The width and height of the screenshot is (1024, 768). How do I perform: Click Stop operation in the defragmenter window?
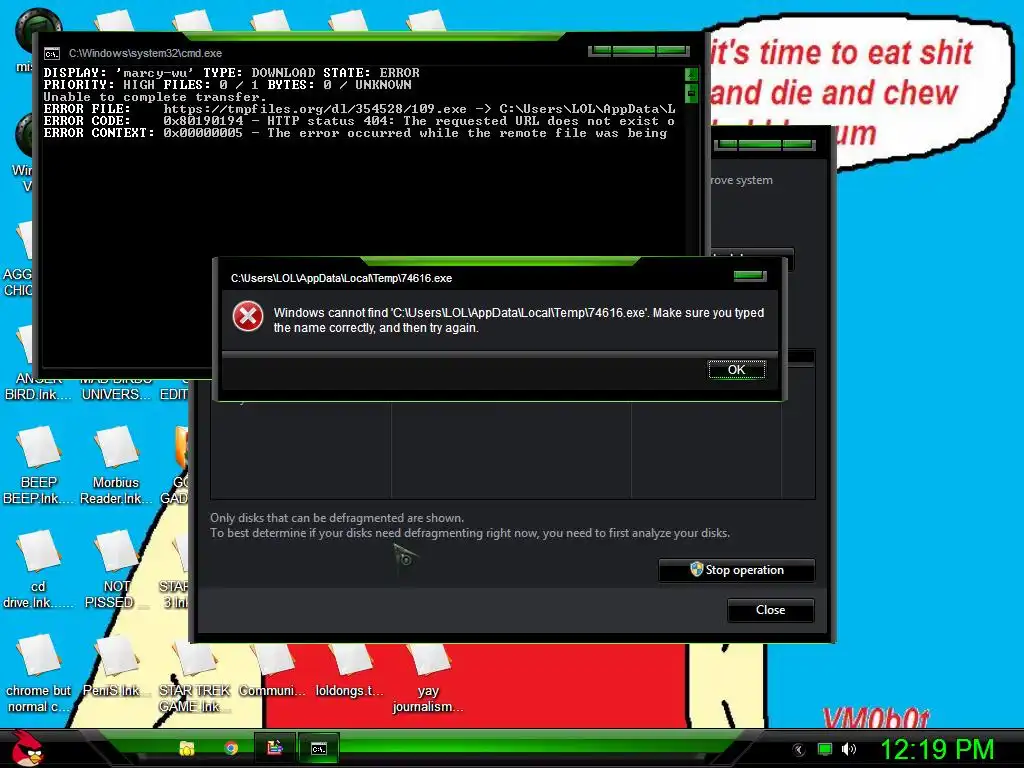point(737,570)
